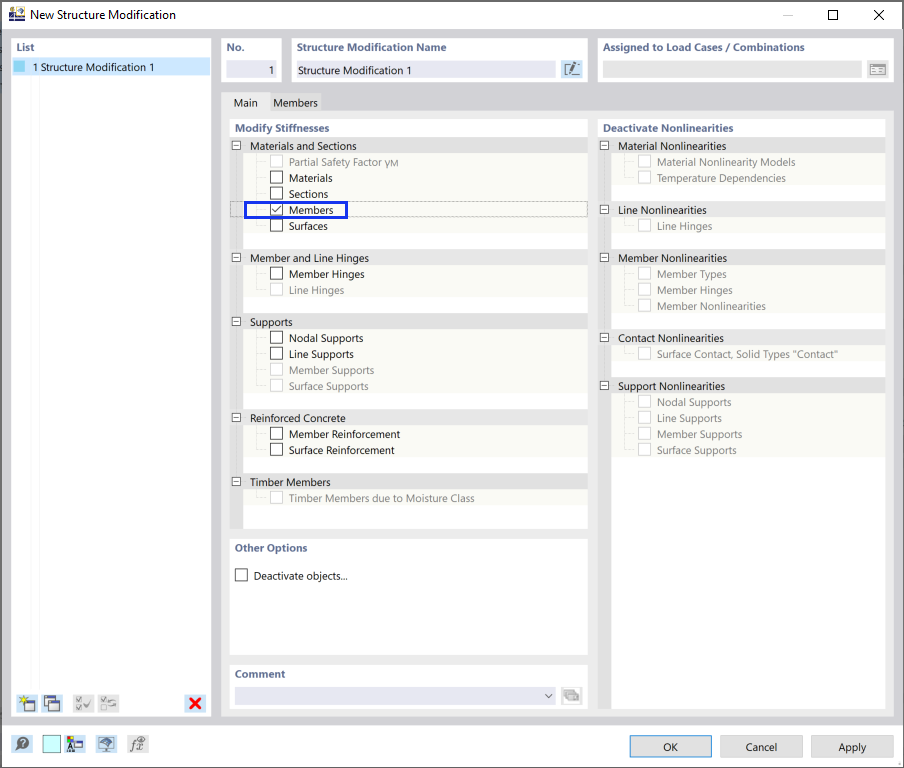
Task: Click the 'Material Nonlinearity Models' label
Action: pyautogui.click(x=726, y=162)
